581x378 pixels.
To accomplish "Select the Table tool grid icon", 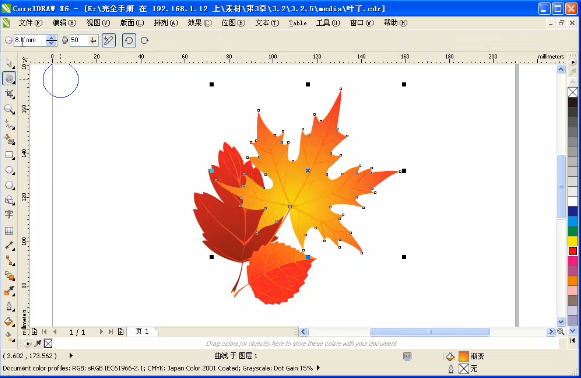I will (x=9, y=231).
